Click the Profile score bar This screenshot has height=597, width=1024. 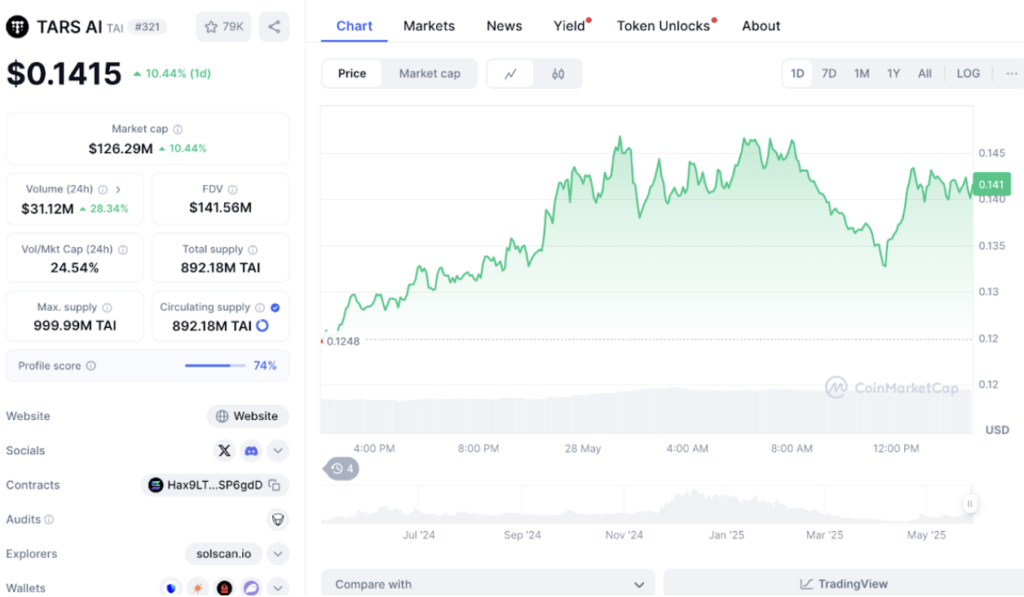click(x=215, y=366)
